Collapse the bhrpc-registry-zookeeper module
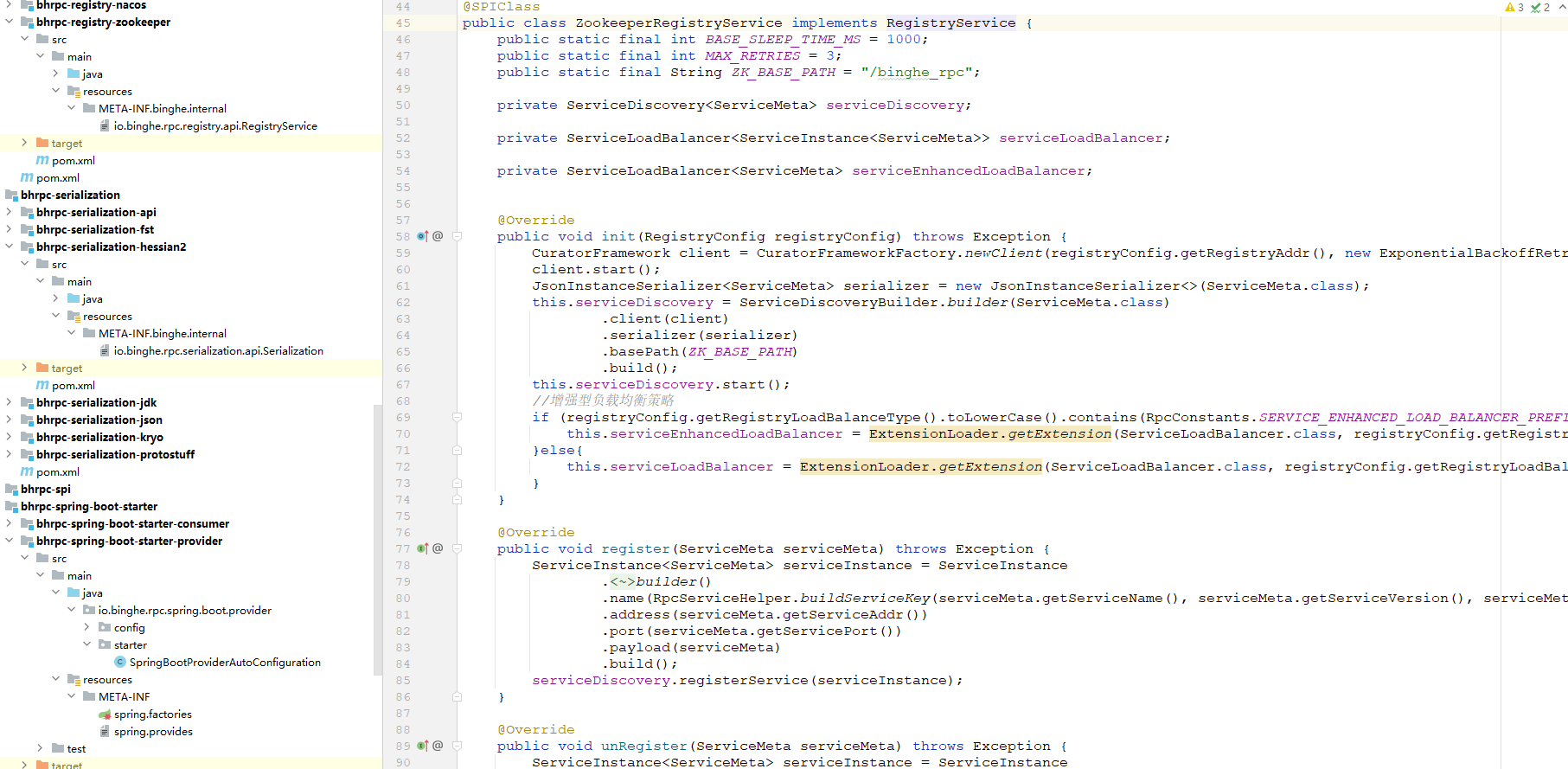The height and width of the screenshot is (769, 1568). point(9,22)
